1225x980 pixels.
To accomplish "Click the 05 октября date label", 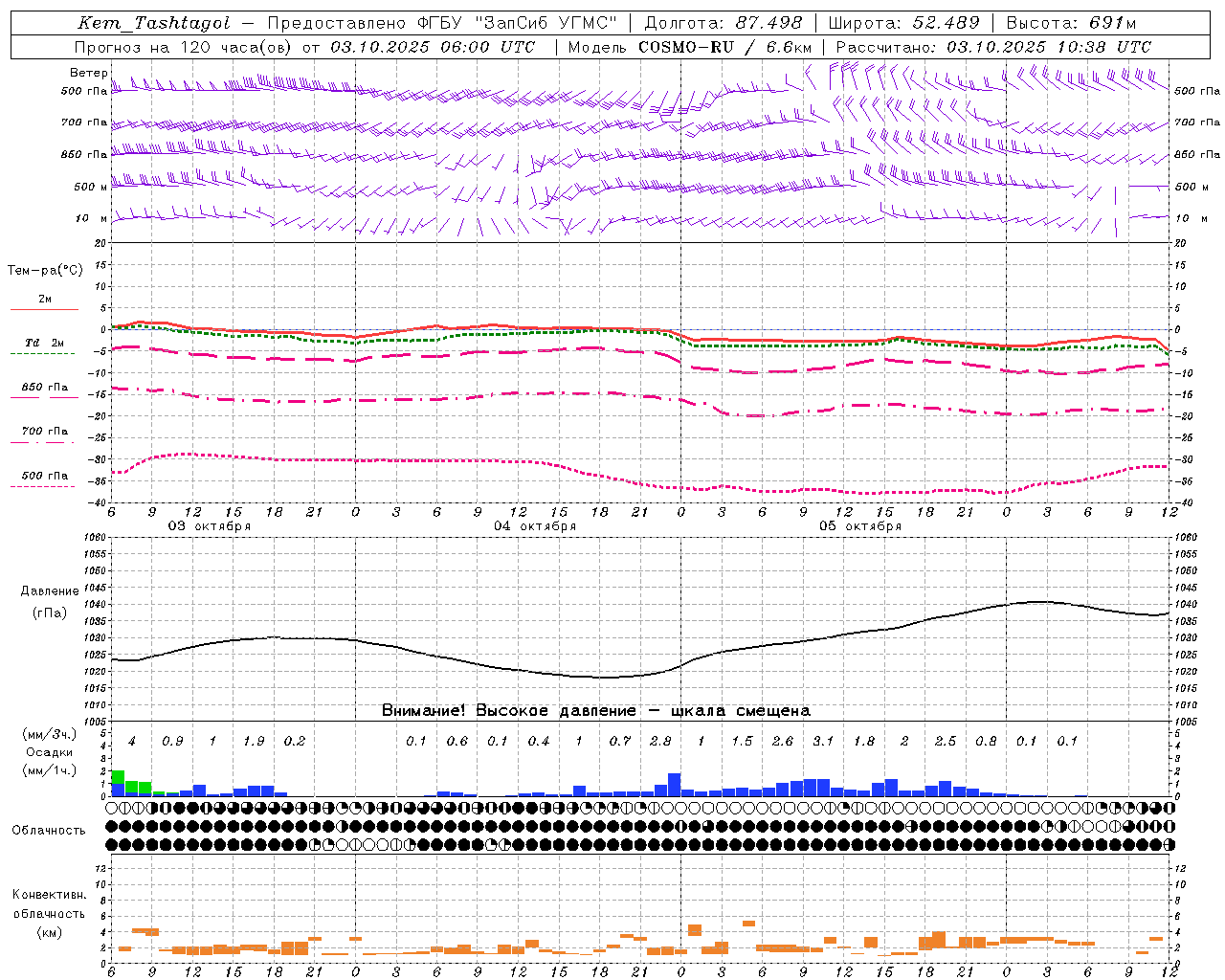I will pos(860,526).
